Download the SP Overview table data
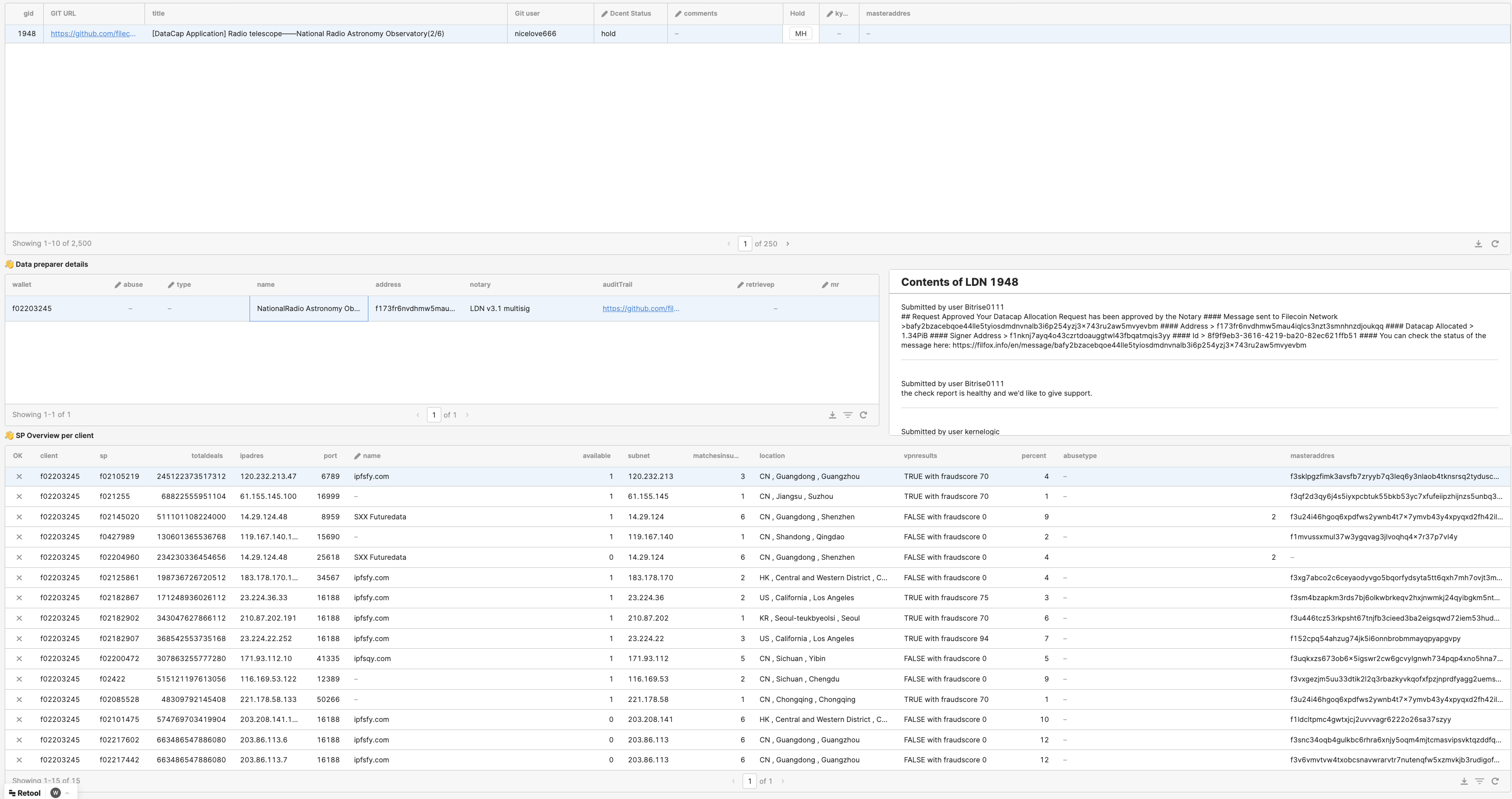Screen dimensions: 1512x799 [x=1464, y=781]
